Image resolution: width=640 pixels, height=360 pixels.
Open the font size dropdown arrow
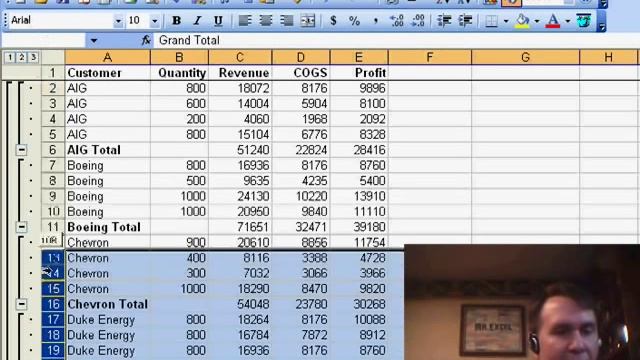coord(154,20)
